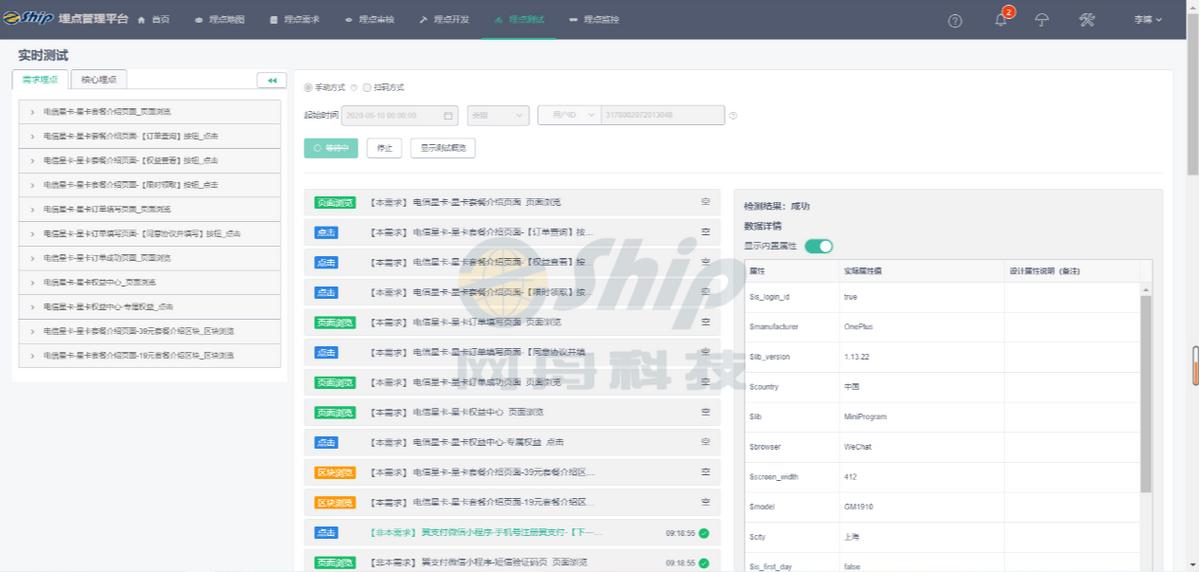Click blue 点击 tag on 【权益查看】 result row

coord(326,263)
